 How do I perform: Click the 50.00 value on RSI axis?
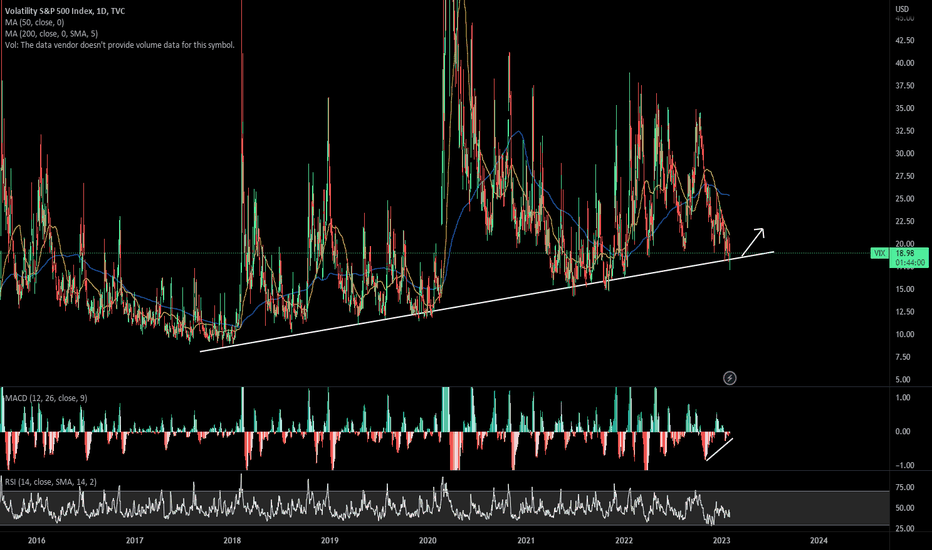tap(905, 508)
